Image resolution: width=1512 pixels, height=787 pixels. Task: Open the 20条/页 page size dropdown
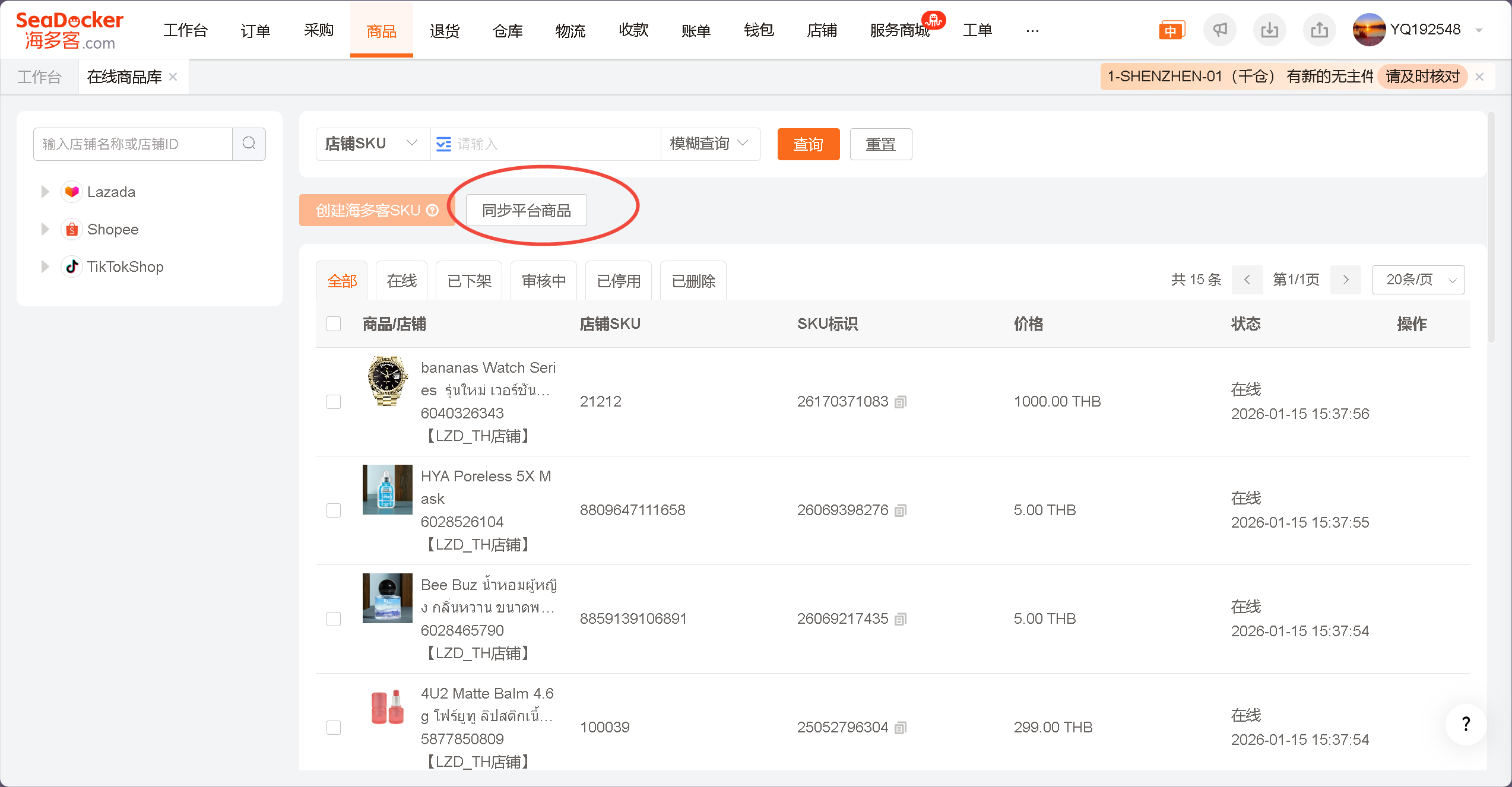coord(1418,280)
